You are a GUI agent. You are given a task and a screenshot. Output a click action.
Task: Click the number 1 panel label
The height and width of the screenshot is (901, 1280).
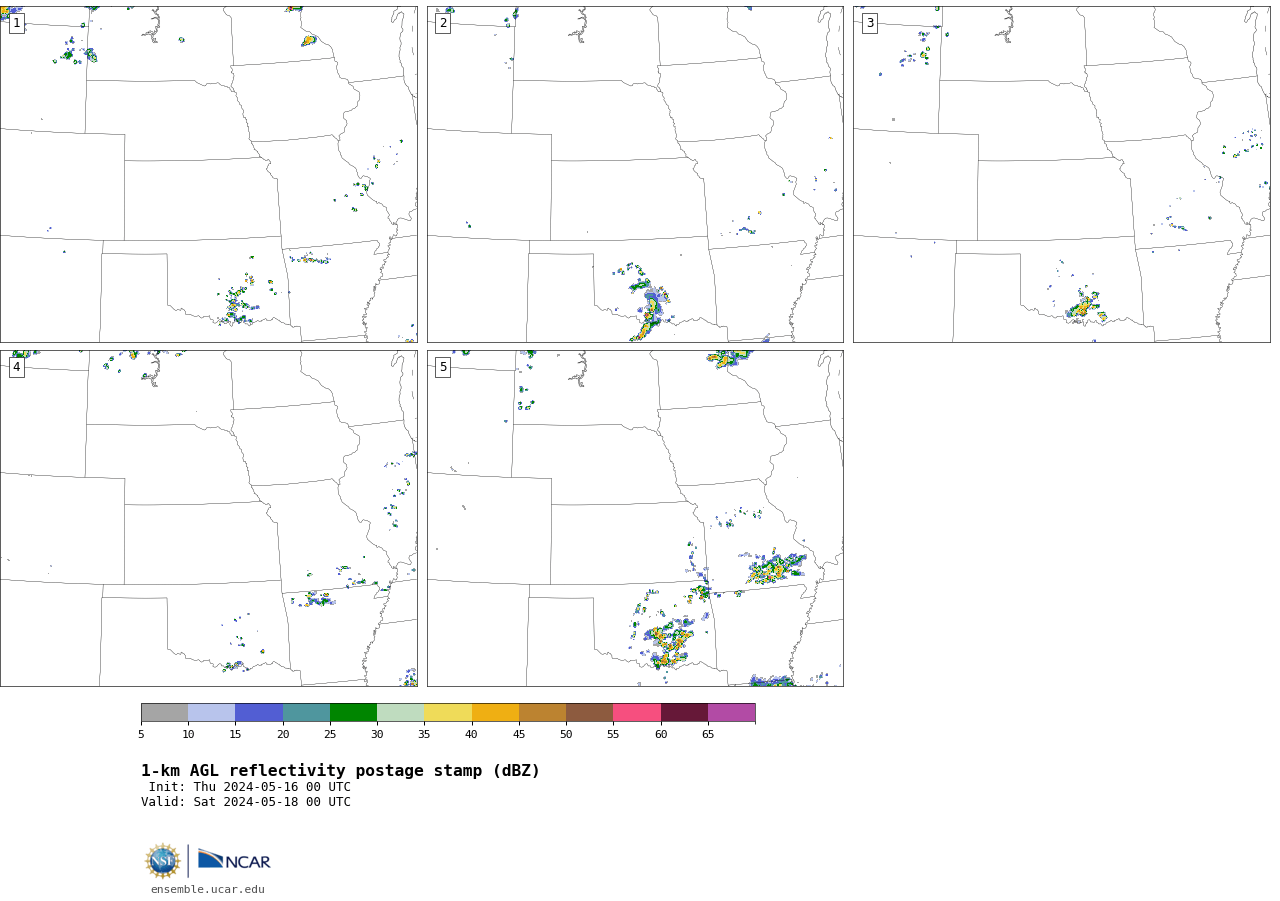pyautogui.click(x=16, y=23)
